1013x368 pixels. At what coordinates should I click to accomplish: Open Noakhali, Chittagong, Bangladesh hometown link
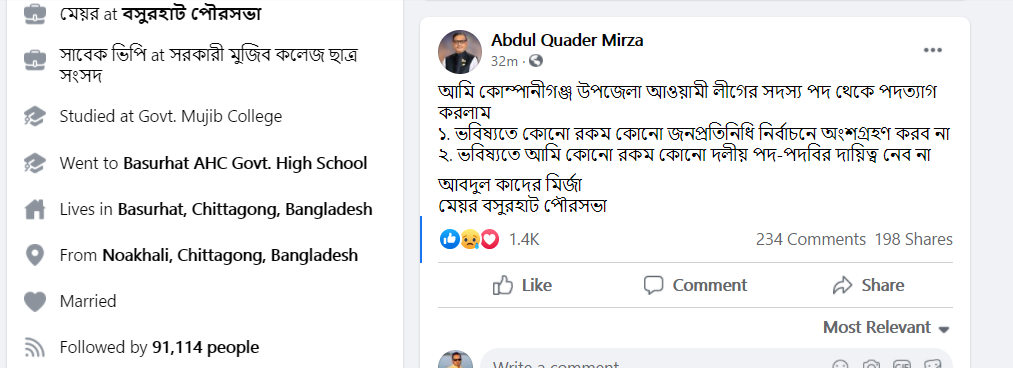tap(230, 255)
